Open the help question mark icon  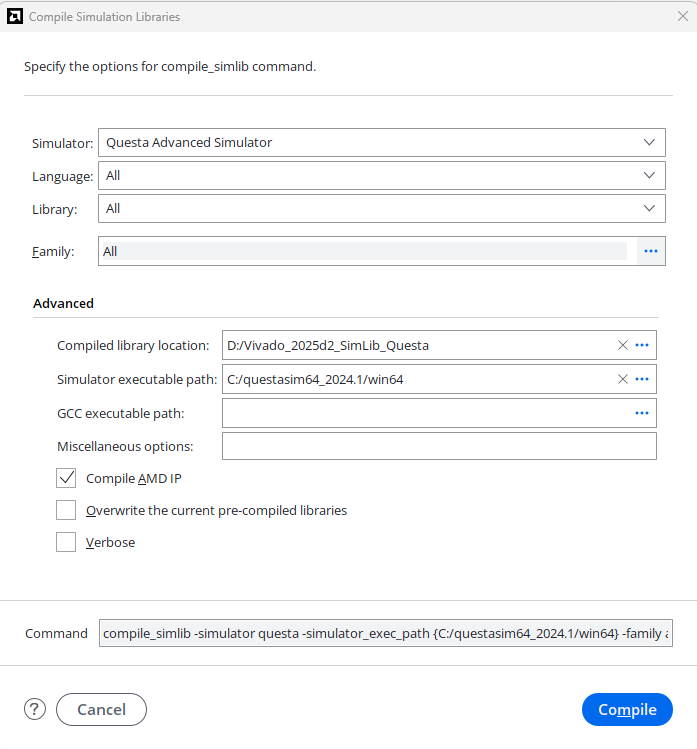(35, 709)
